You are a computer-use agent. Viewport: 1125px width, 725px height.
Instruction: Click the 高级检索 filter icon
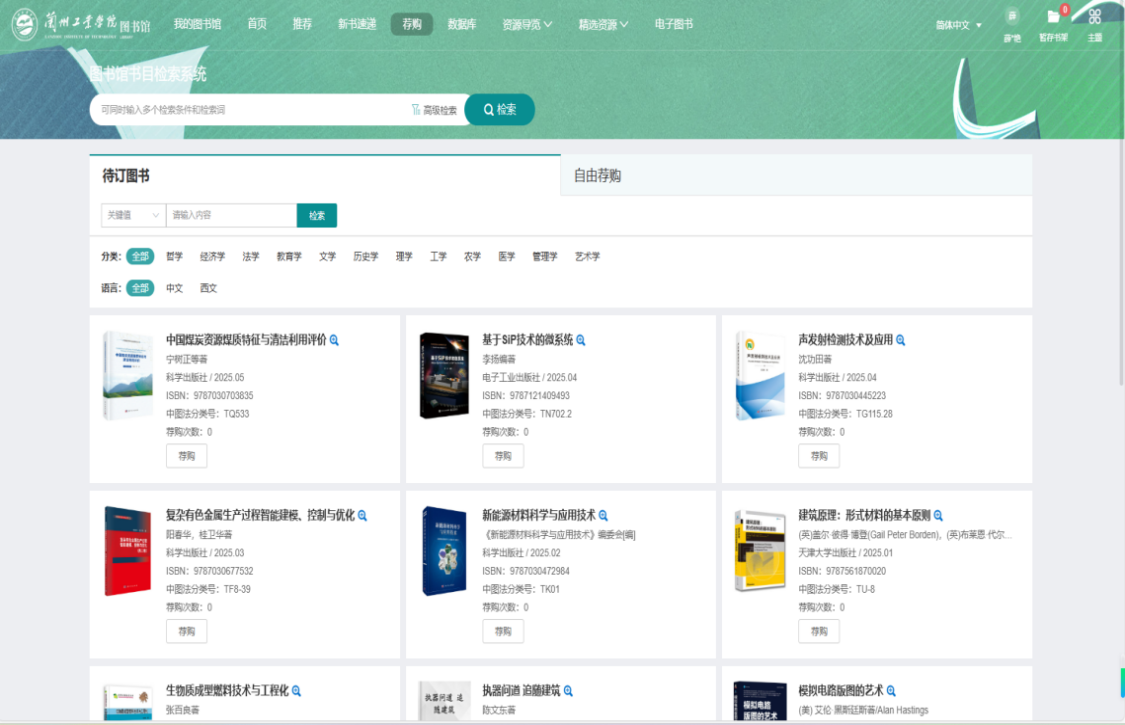click(416, 110)
